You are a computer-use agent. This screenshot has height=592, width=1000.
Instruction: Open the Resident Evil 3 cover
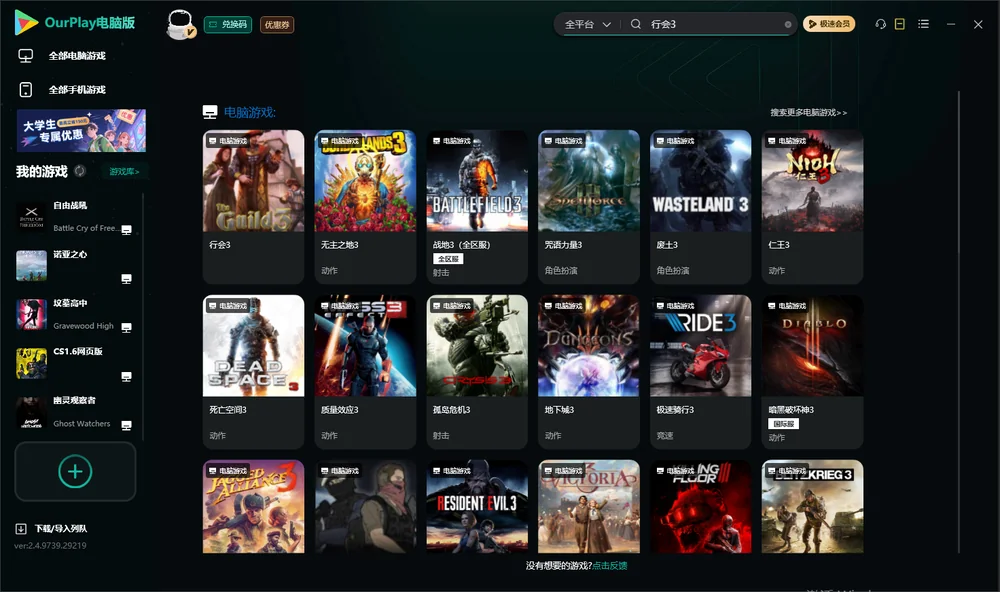coord(477,507)
